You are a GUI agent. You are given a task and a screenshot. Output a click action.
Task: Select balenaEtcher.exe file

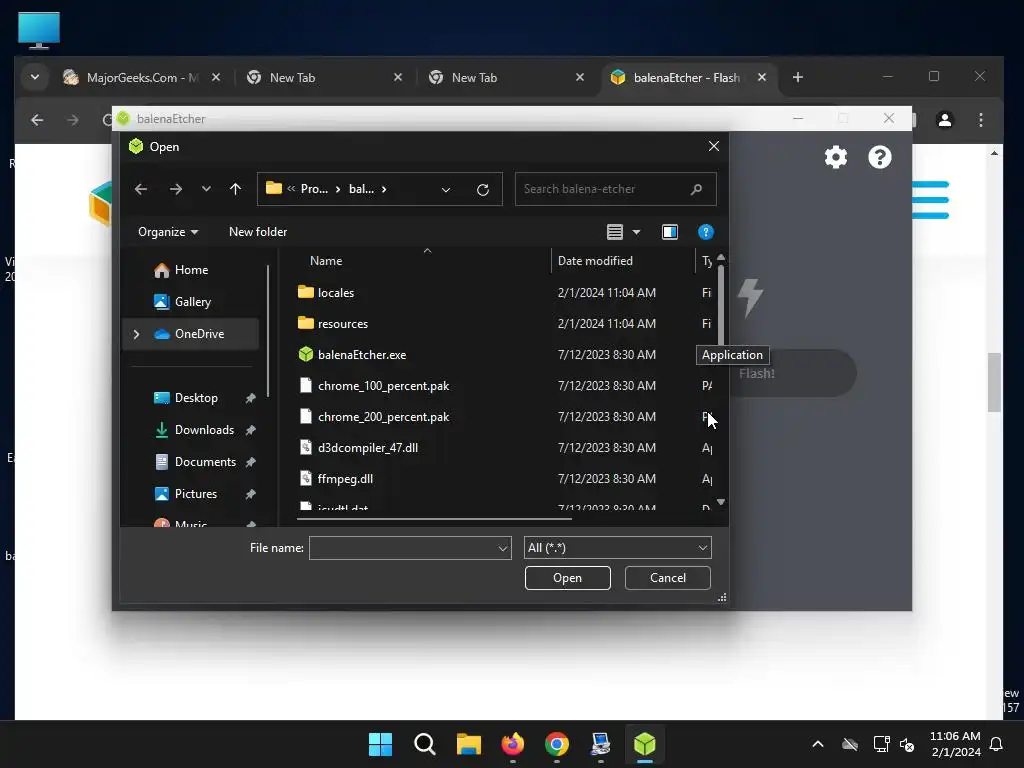tap(361, 355)
